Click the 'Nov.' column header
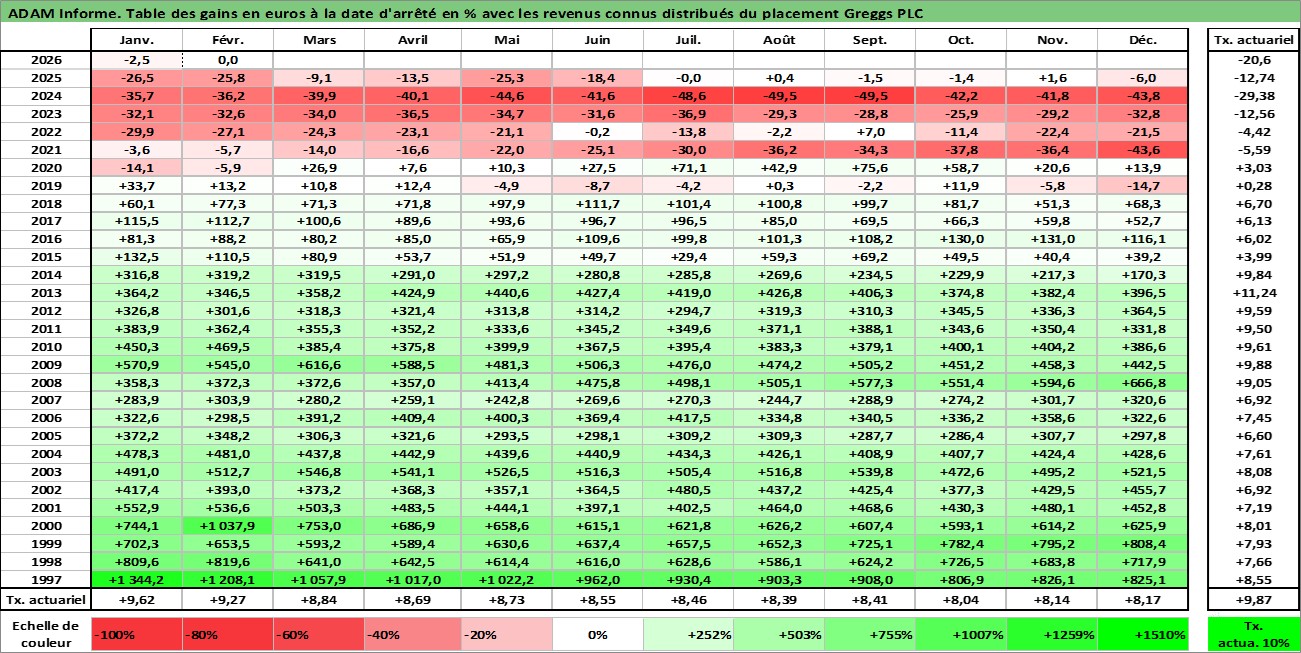Screen dimensions: 1301x653 click(x=1052, y=40)
